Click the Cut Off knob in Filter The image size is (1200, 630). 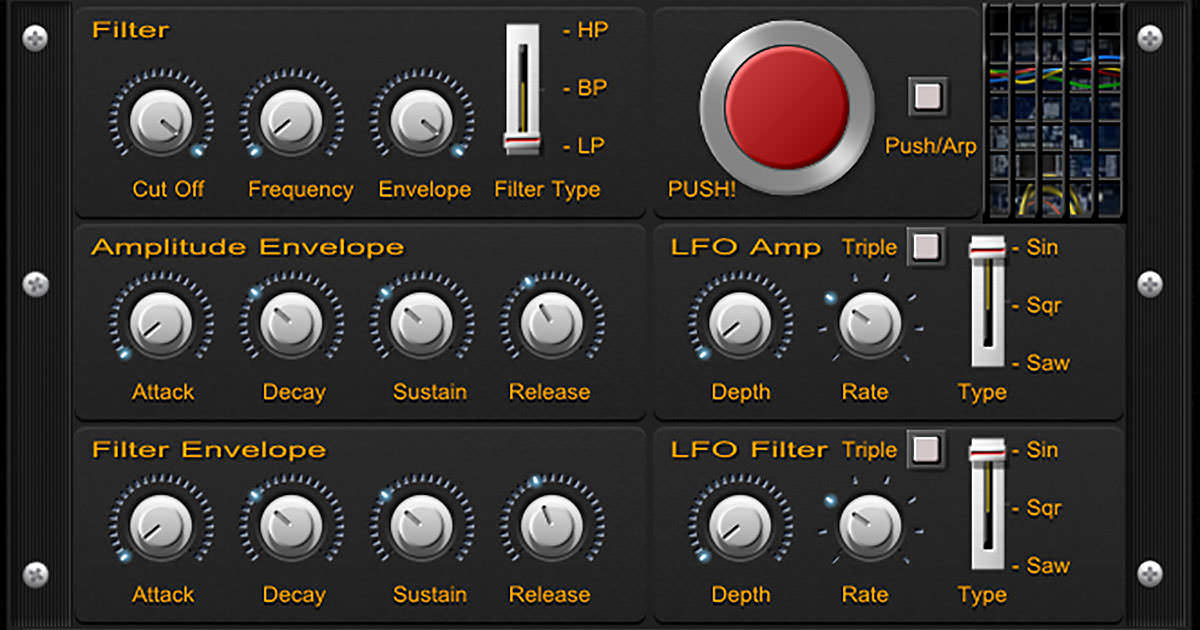click(x=161, y=120)
